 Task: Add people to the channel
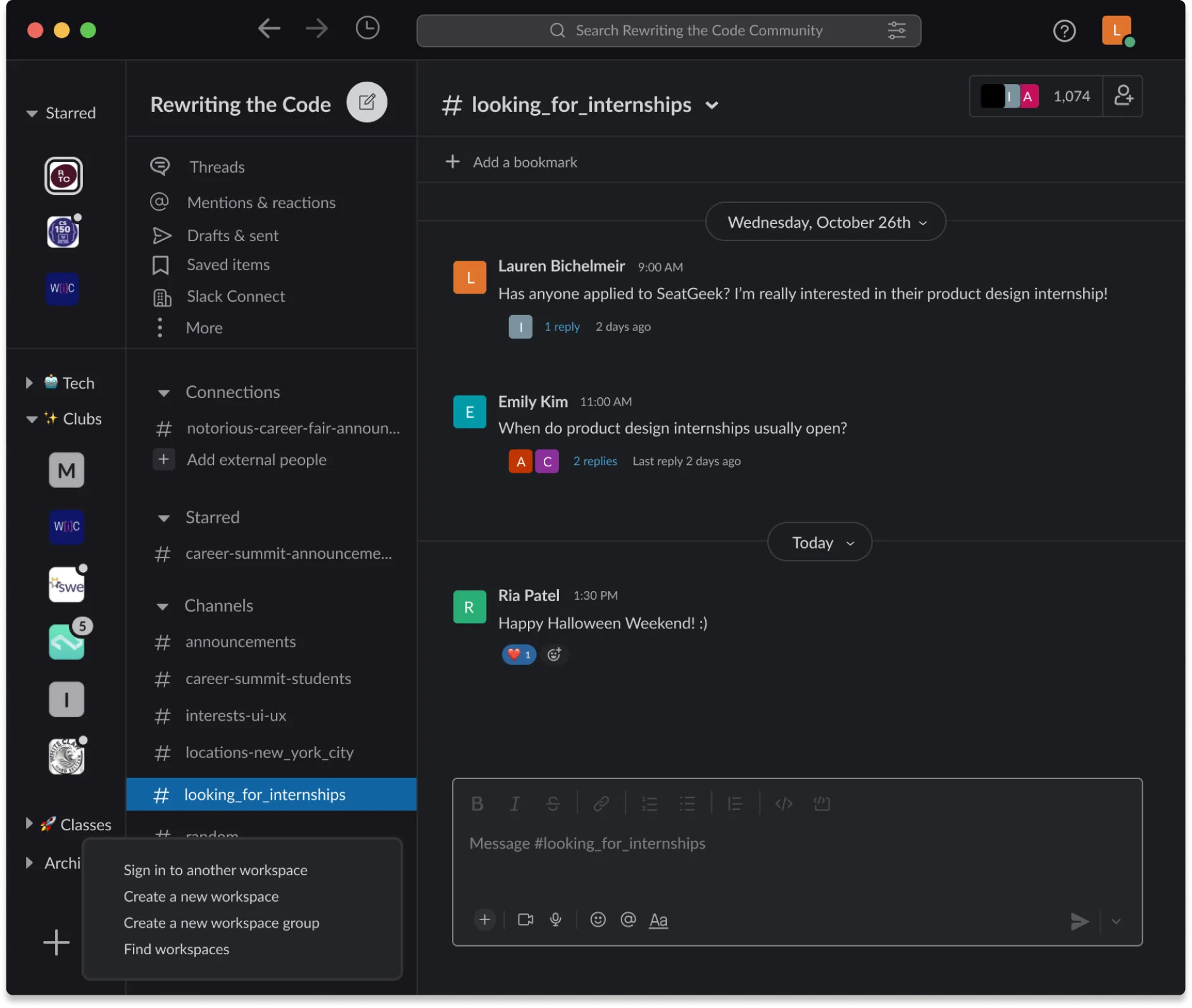pos(1123,96)
